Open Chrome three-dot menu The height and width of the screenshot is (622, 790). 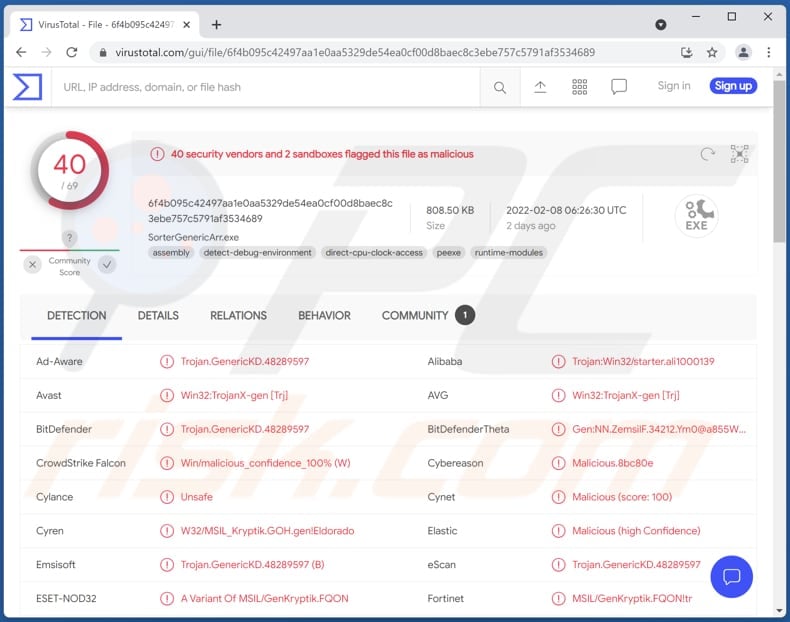[769, 52]
